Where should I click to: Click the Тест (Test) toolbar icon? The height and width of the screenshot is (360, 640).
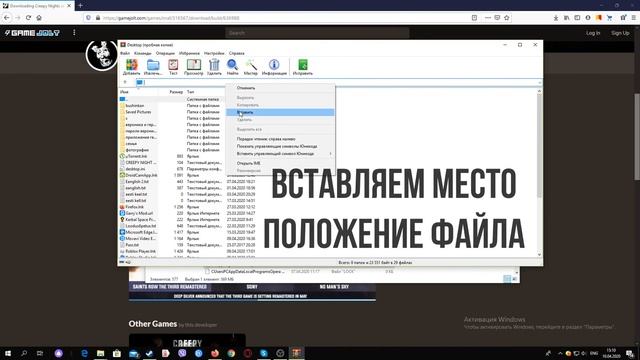point(173,67)
